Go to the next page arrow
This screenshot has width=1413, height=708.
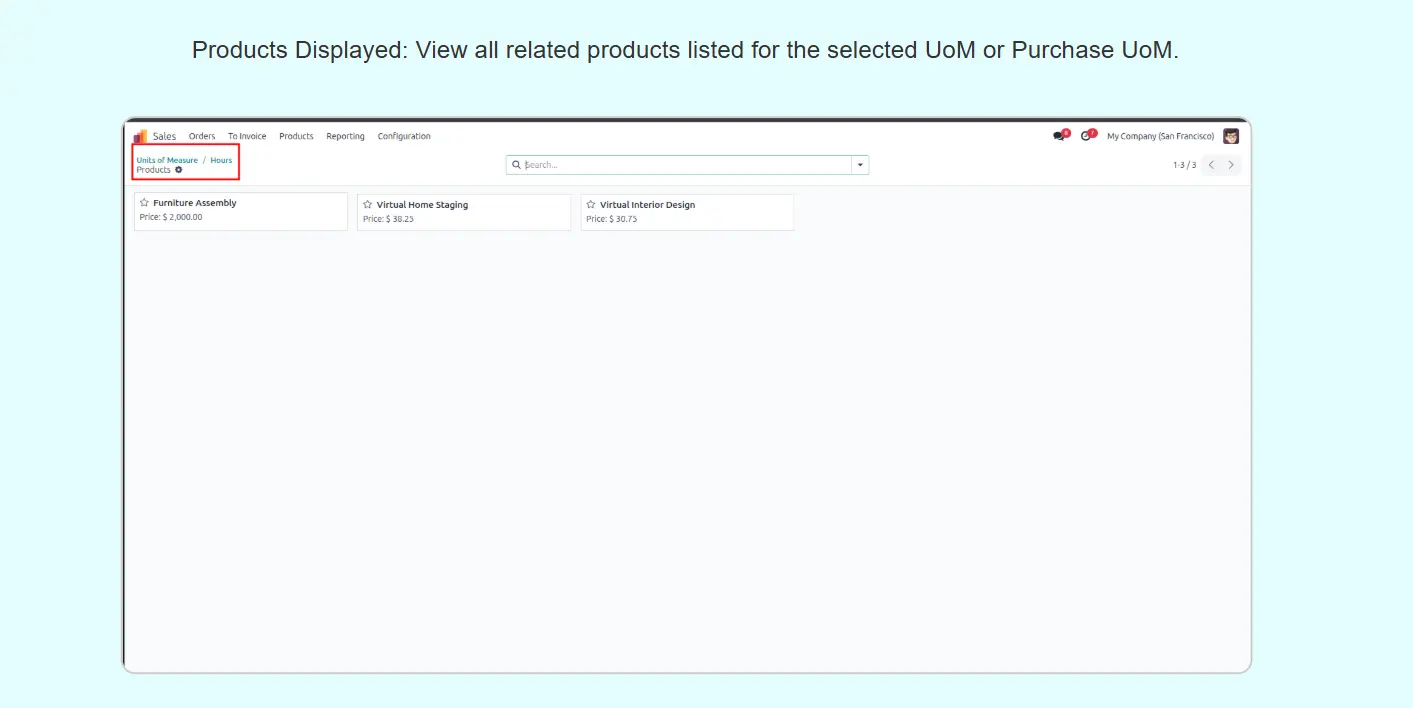1231,165
